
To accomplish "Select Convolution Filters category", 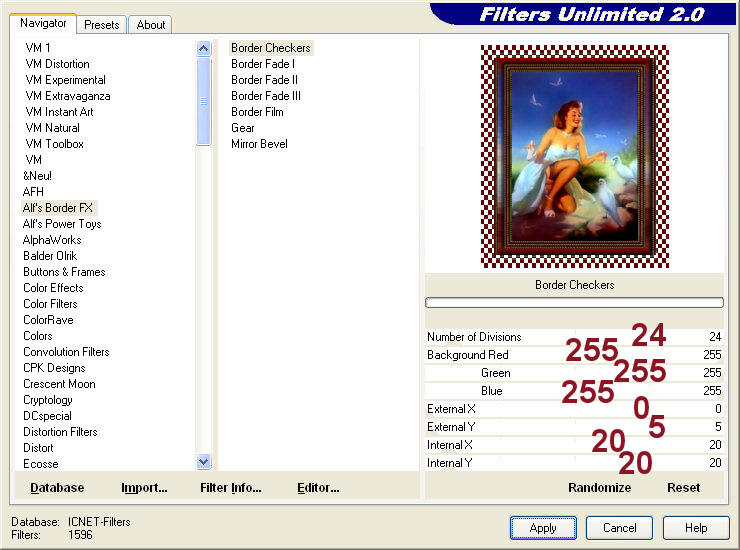I will tap(66, 352).
